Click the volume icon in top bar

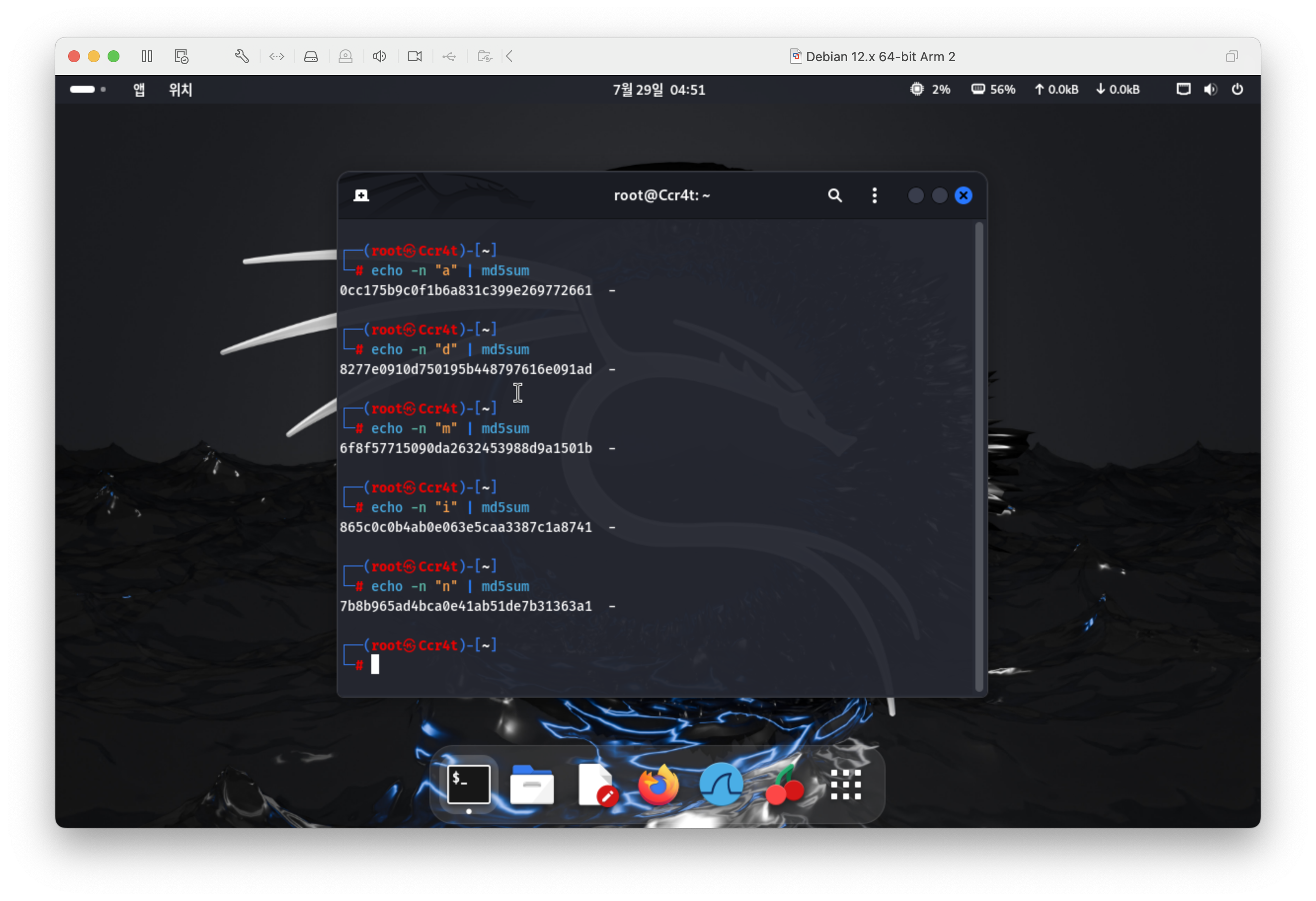tap(1210, 89)
